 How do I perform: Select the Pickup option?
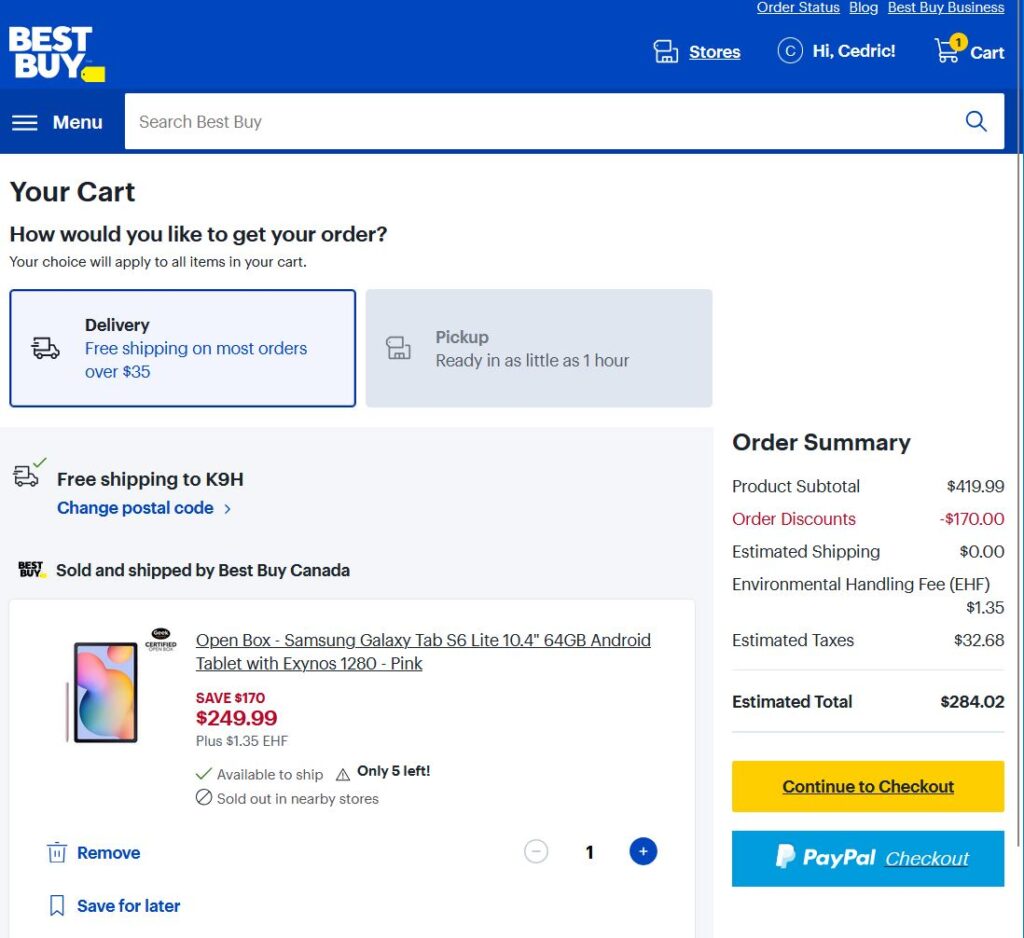(x=538, y=348)
